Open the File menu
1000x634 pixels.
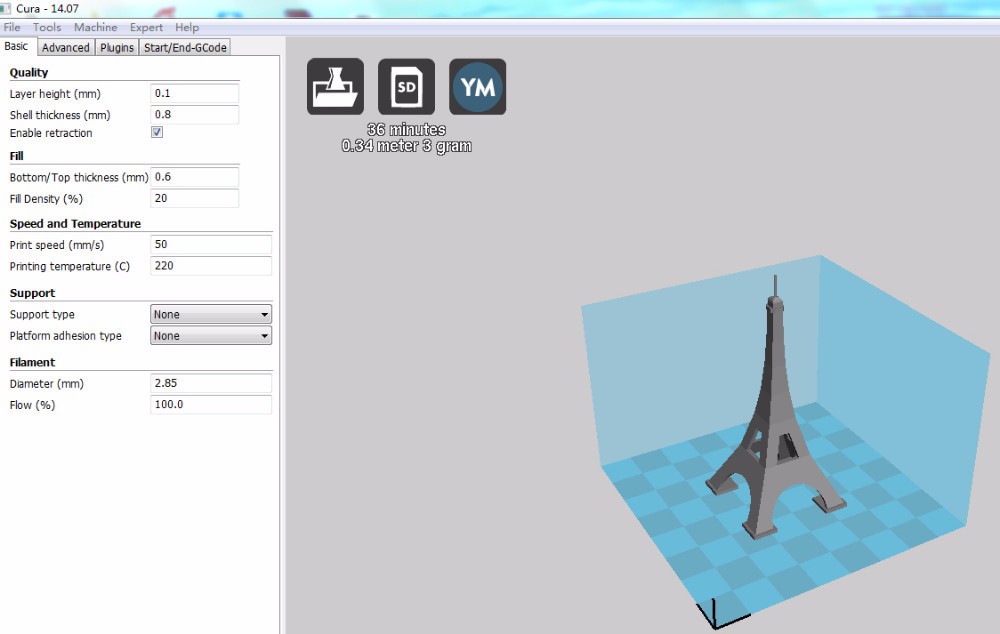[12, 27]
